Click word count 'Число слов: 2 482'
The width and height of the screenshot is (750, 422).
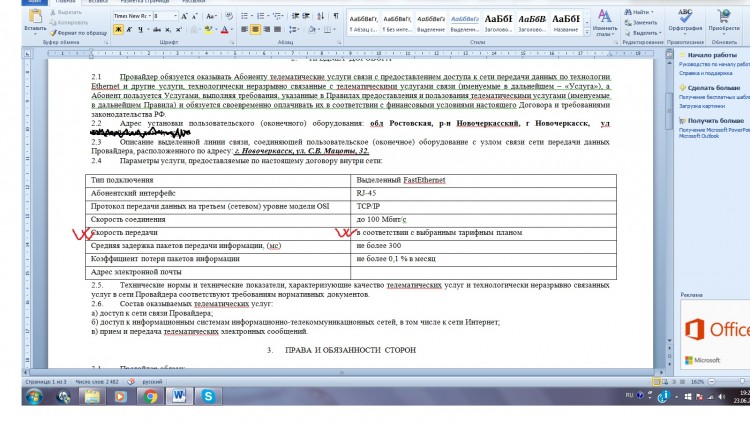[x=97, y=382]
